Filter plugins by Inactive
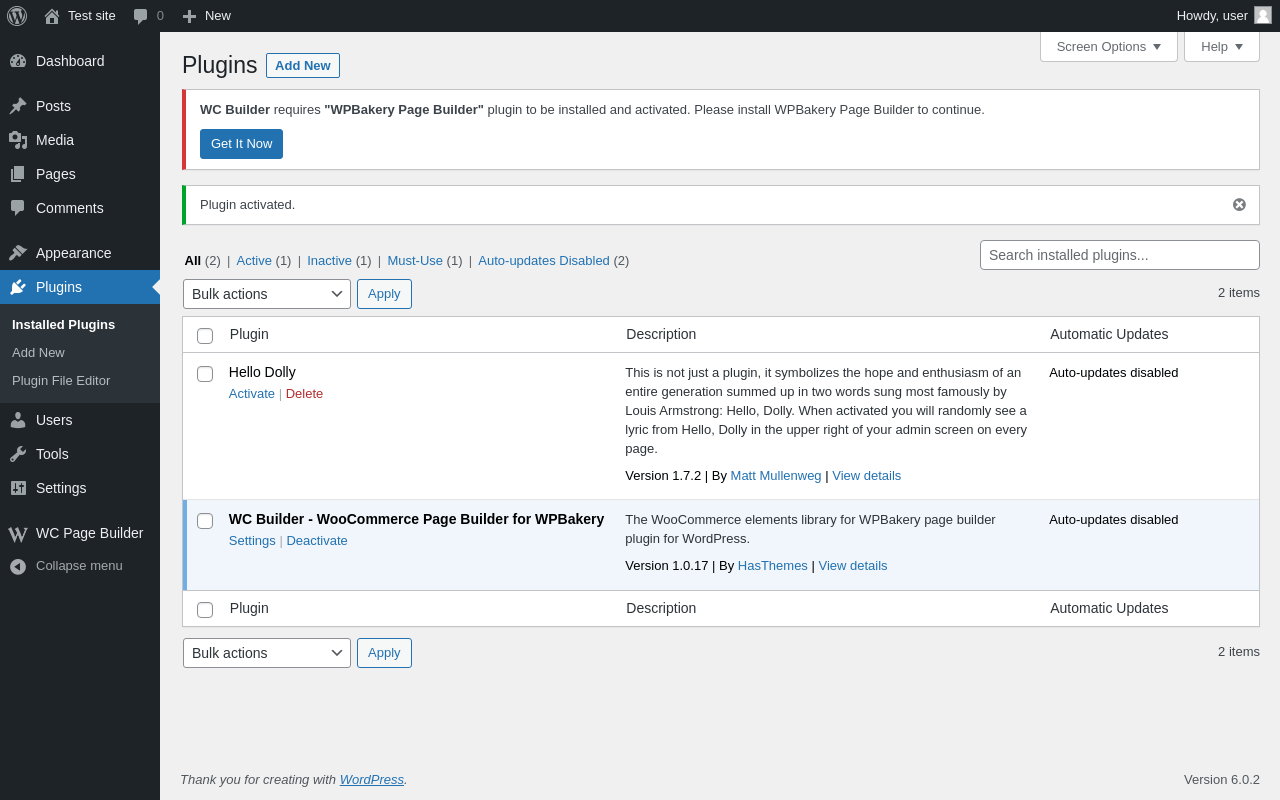 point(330,260)
